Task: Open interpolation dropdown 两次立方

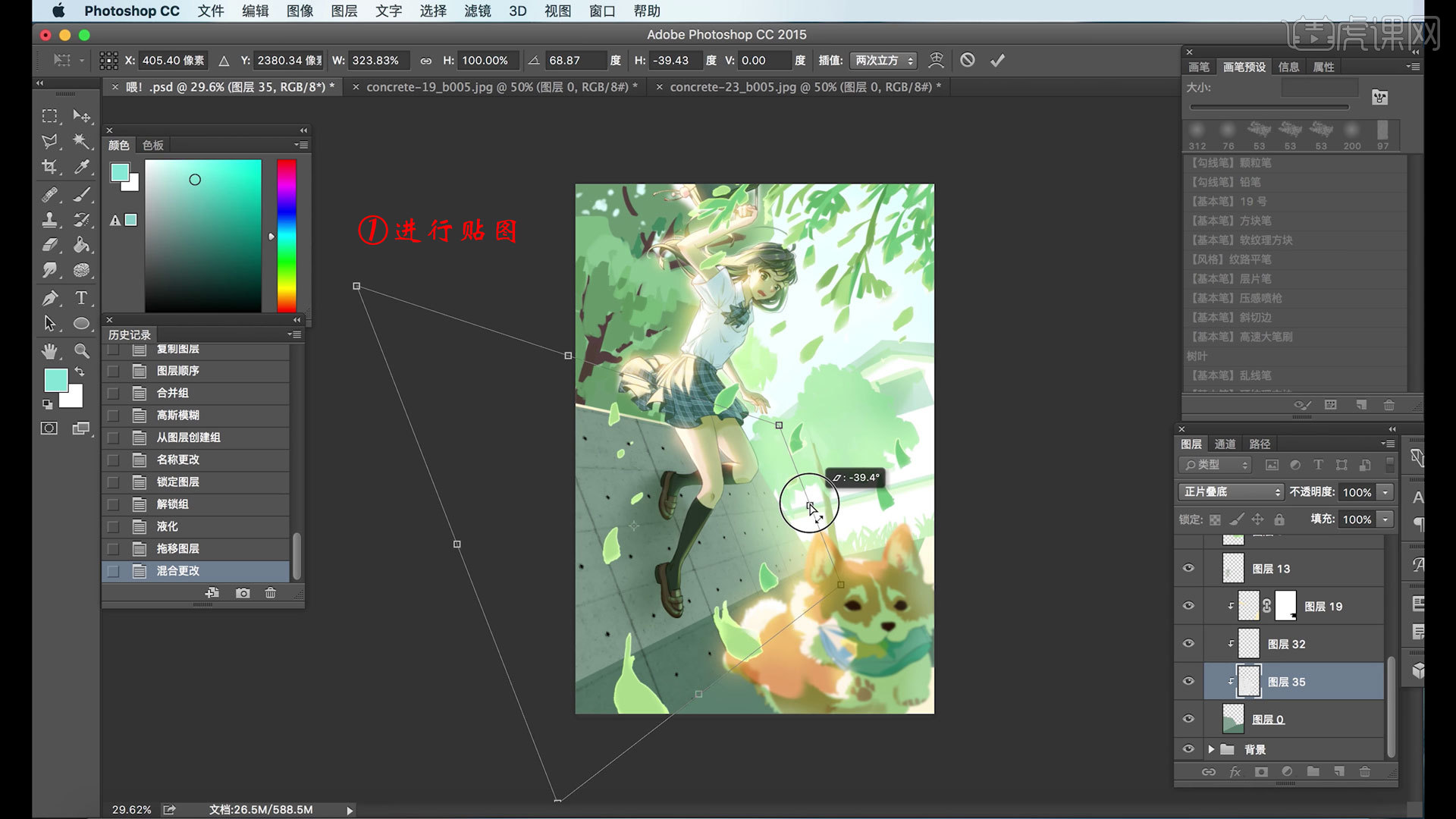Action: 883,61
